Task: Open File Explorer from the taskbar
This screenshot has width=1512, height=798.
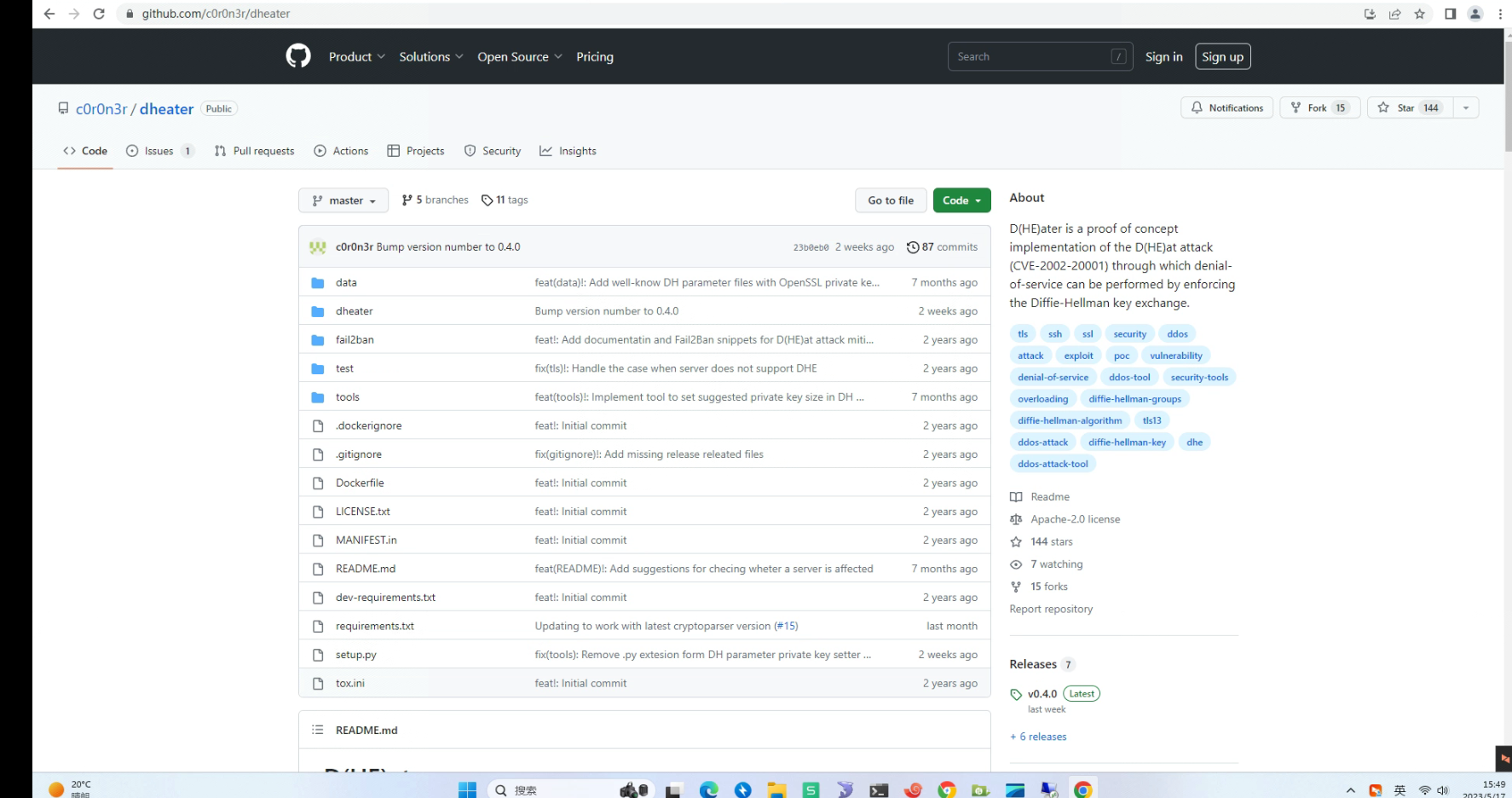Action: click(x=776, y=790)
